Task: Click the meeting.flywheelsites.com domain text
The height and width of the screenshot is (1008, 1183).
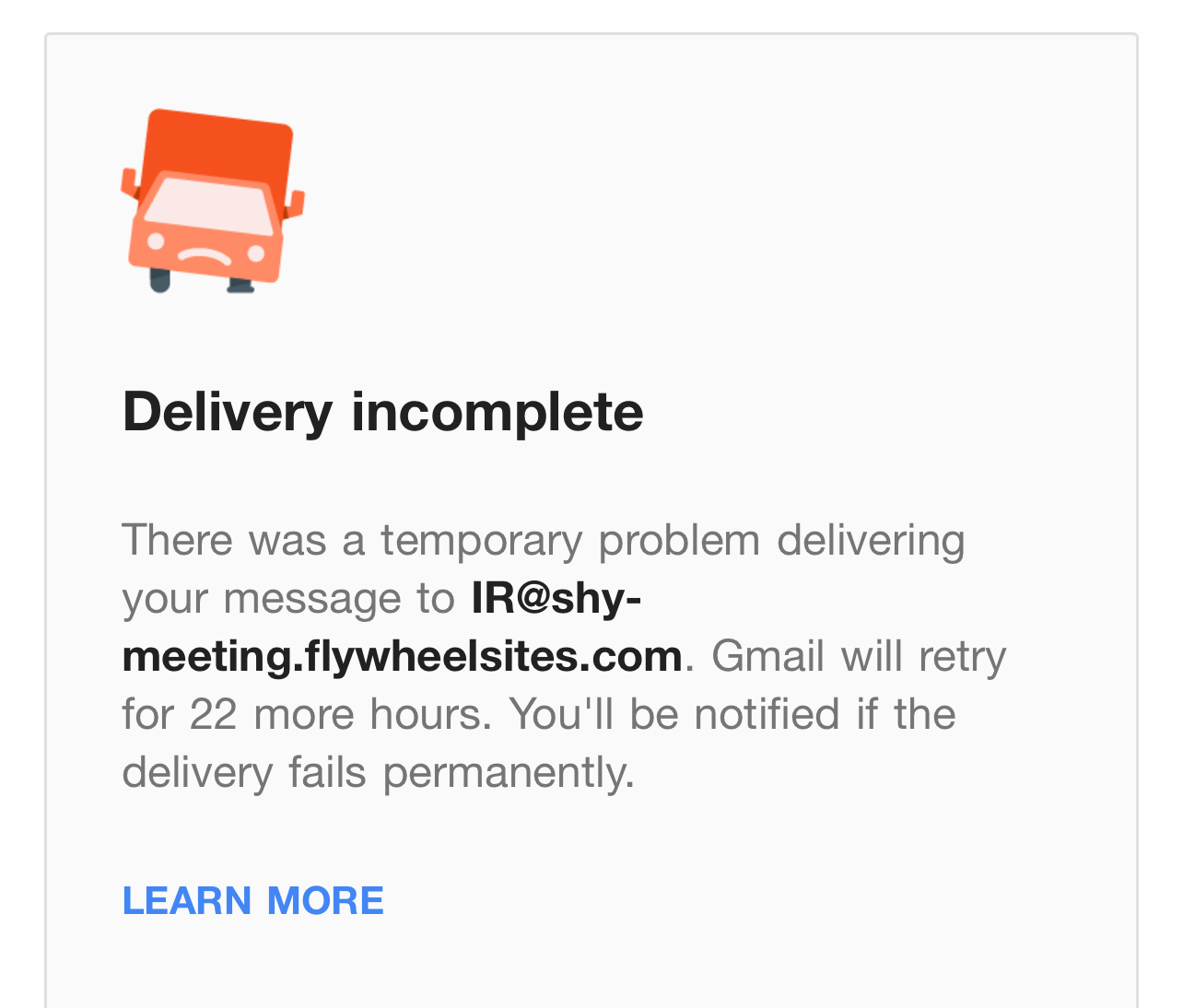Action: pos(402,656)
